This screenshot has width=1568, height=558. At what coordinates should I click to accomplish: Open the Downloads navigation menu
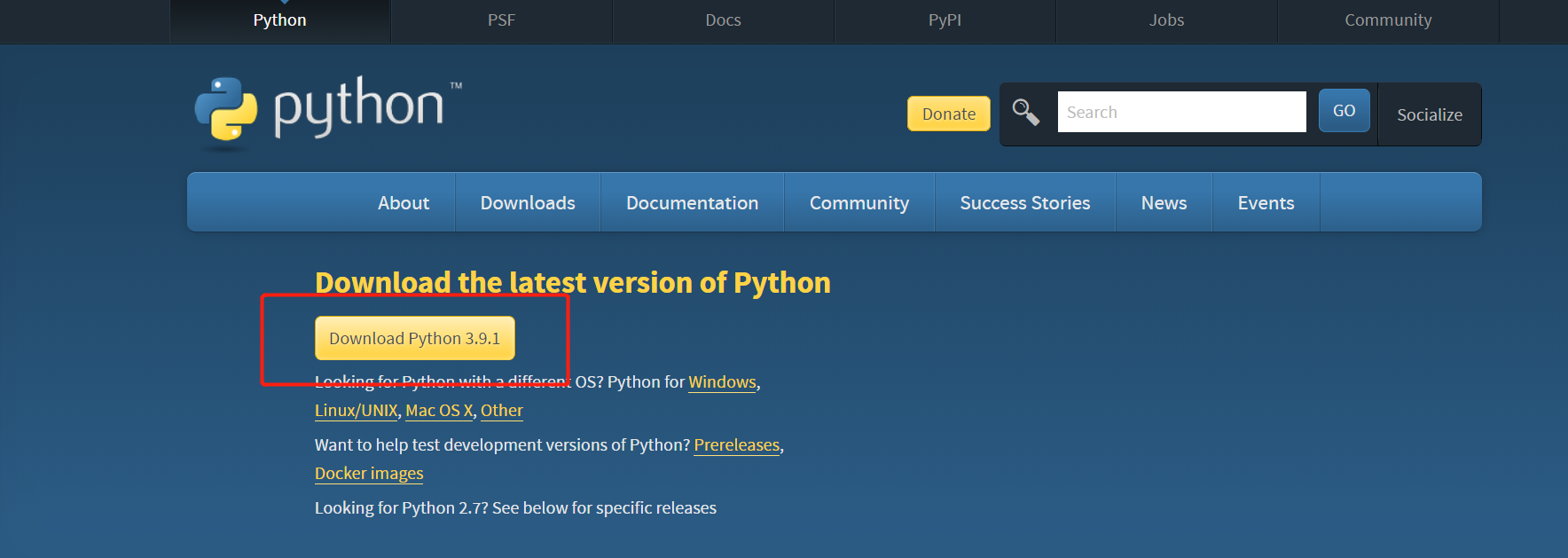tap(528, 202)
